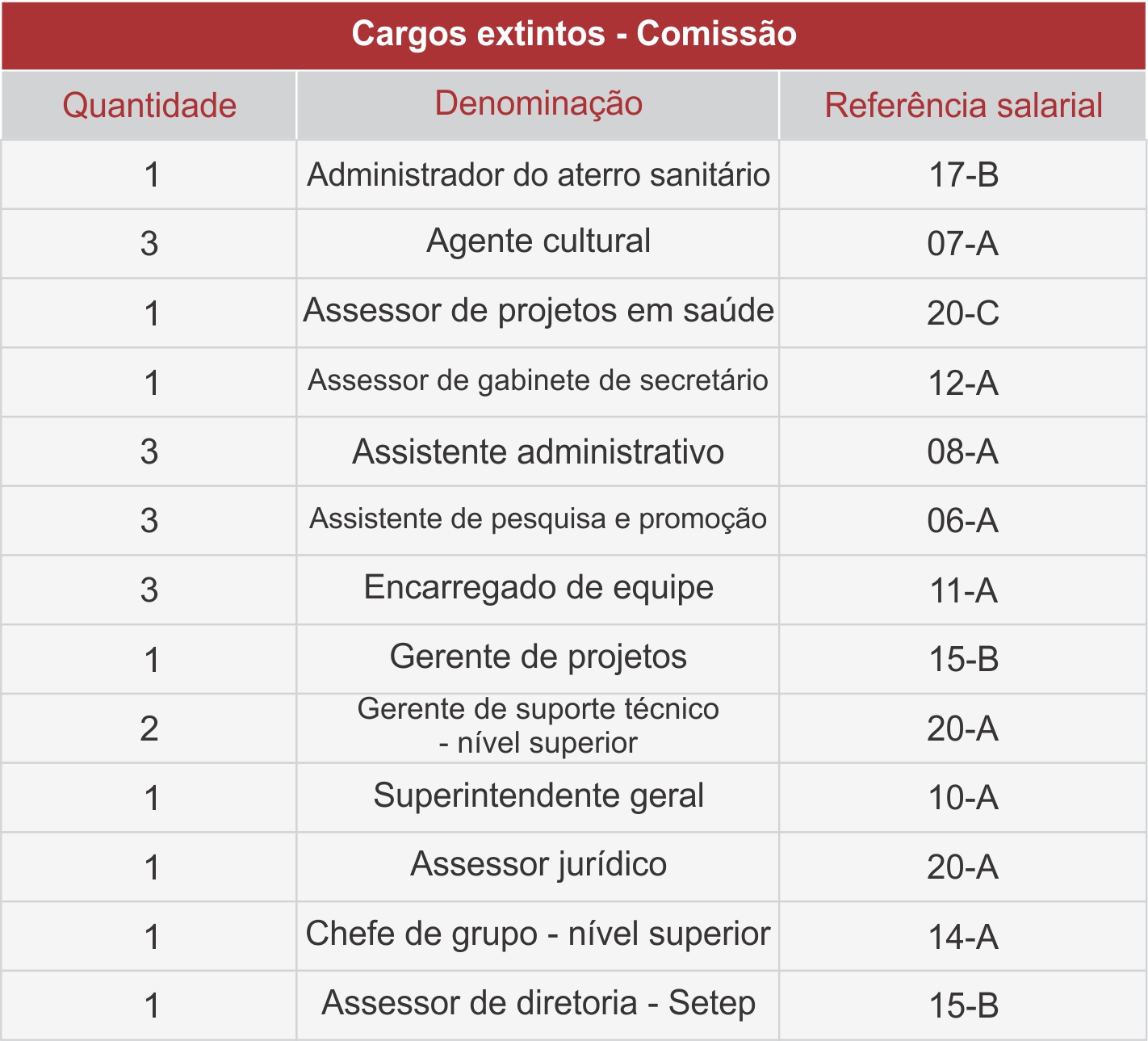Select the Quantidade column header
This screenshot has width=1148, height=1041.
[149, 106]
